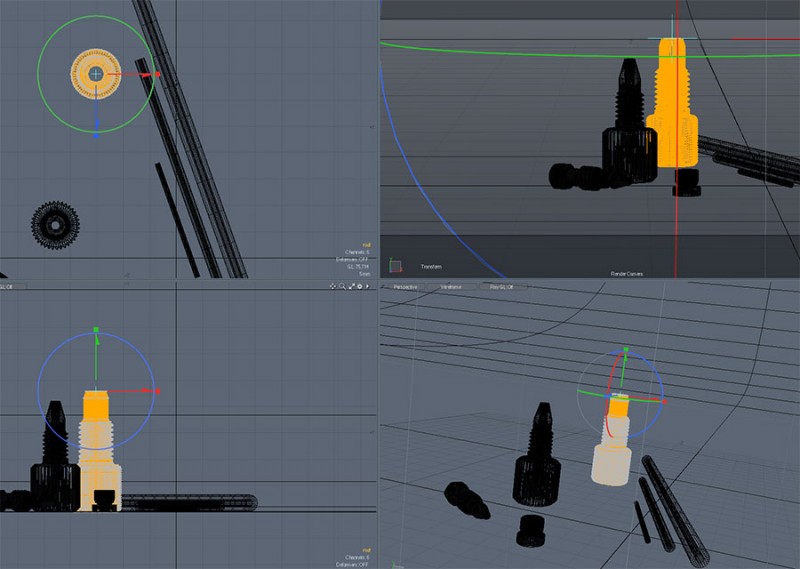
Task: Click the red X-axis arrow in bottom-left viewport
Action: (x=154, y=391)
